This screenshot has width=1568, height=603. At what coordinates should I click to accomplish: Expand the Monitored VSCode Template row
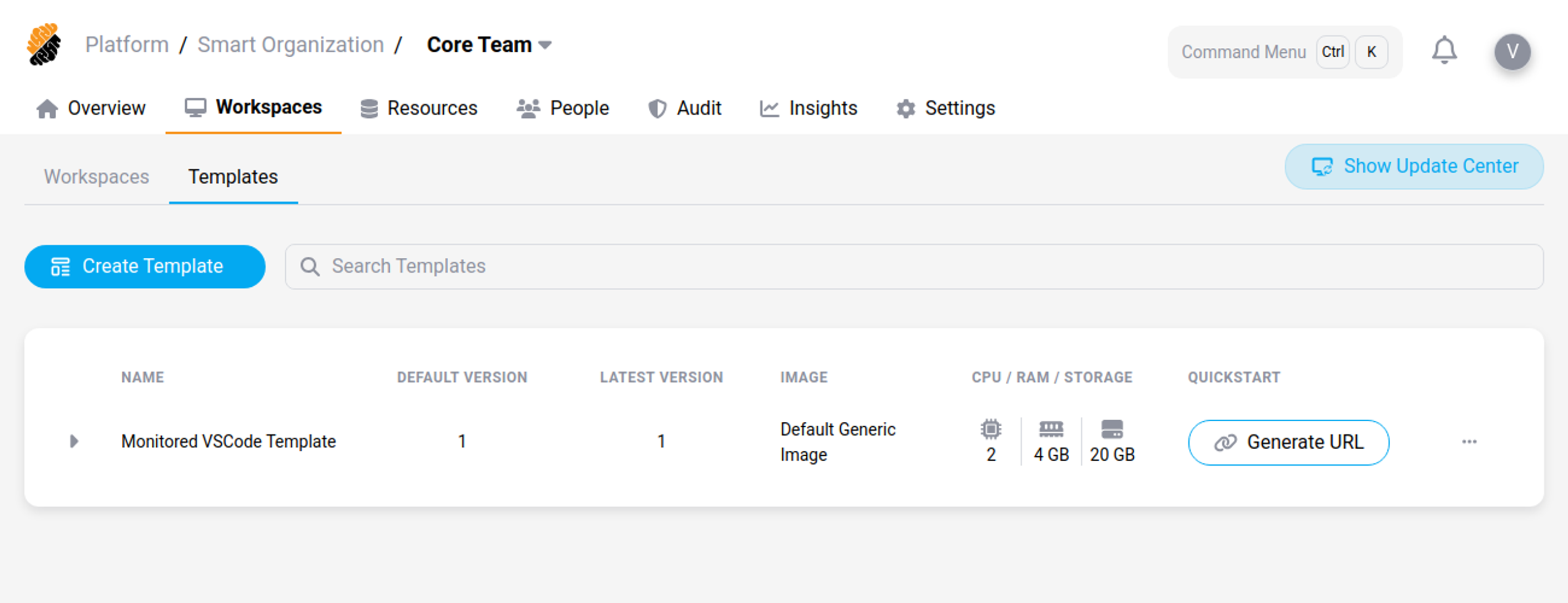pos(73,441)
